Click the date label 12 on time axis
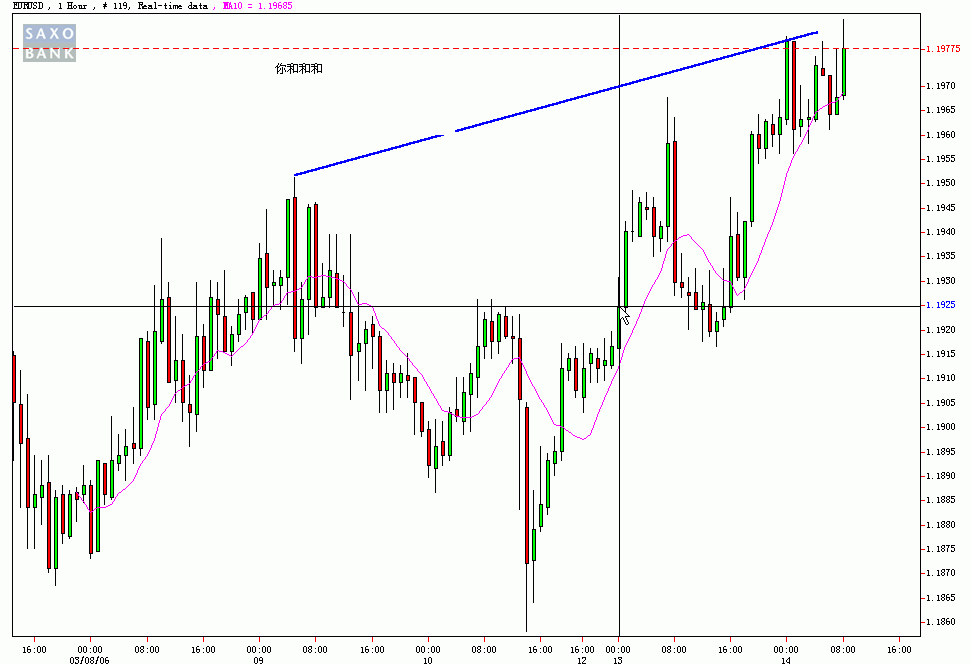 coord(581,660)
